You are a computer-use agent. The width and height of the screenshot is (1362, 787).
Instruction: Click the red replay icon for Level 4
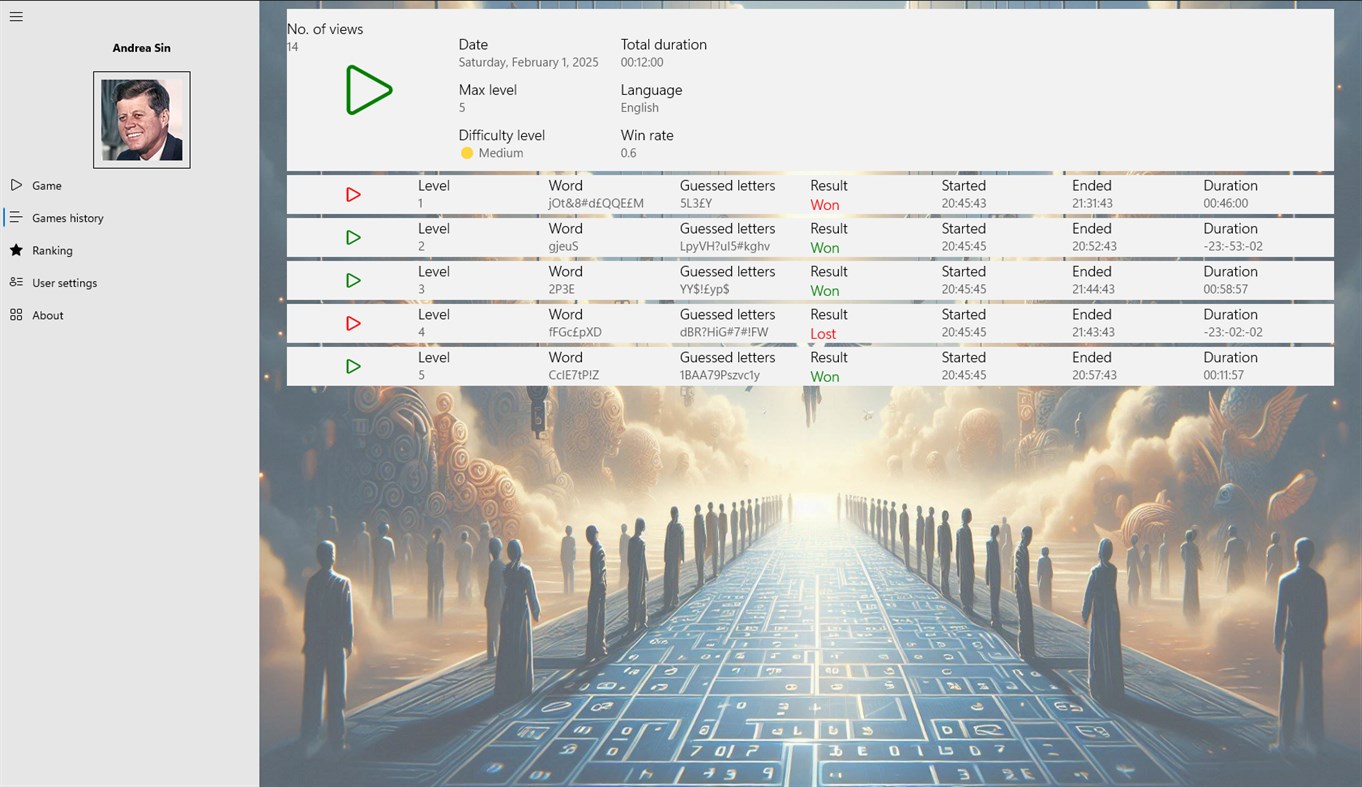point(353,323)
